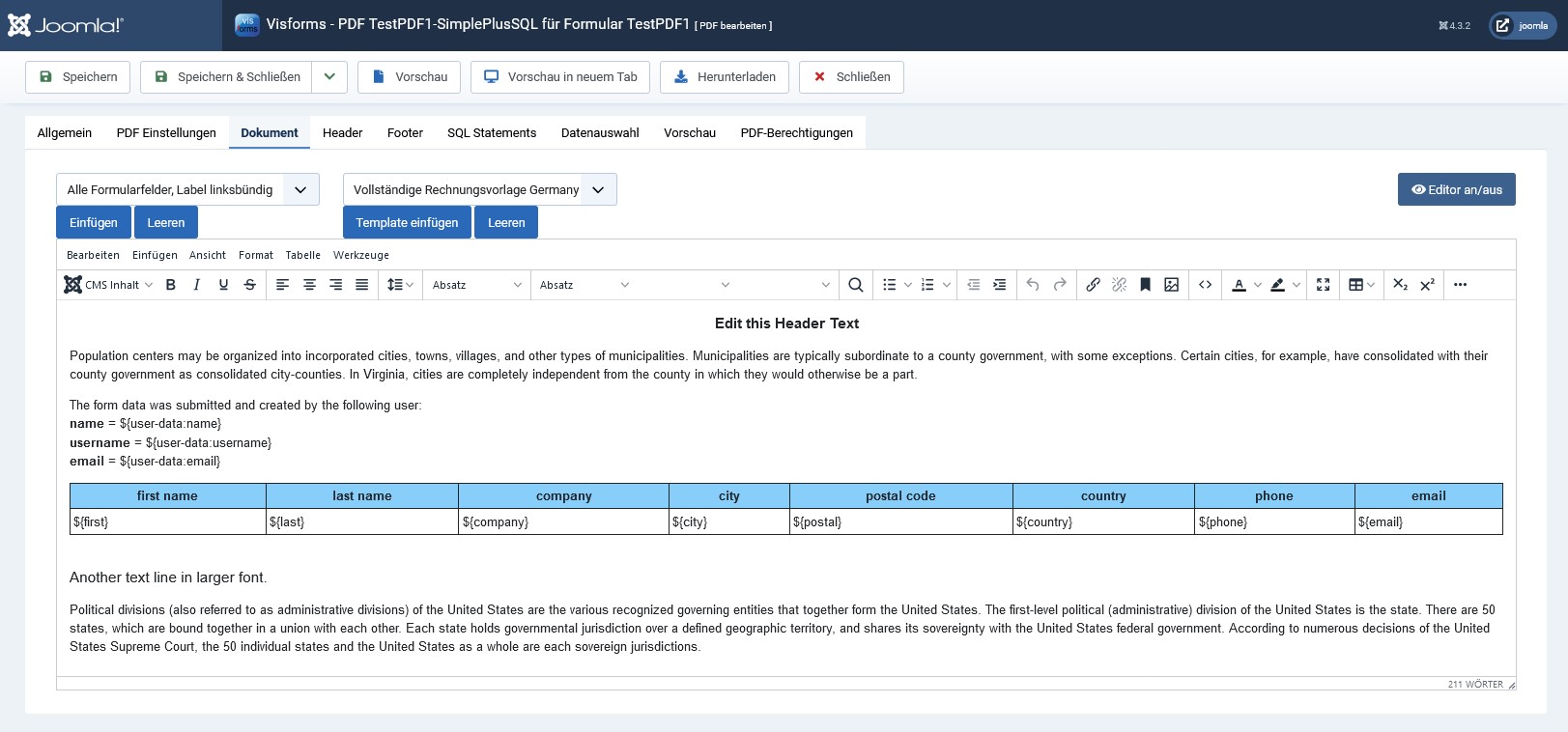
Task: Click the Speichern button
Action: click(77, 77)
